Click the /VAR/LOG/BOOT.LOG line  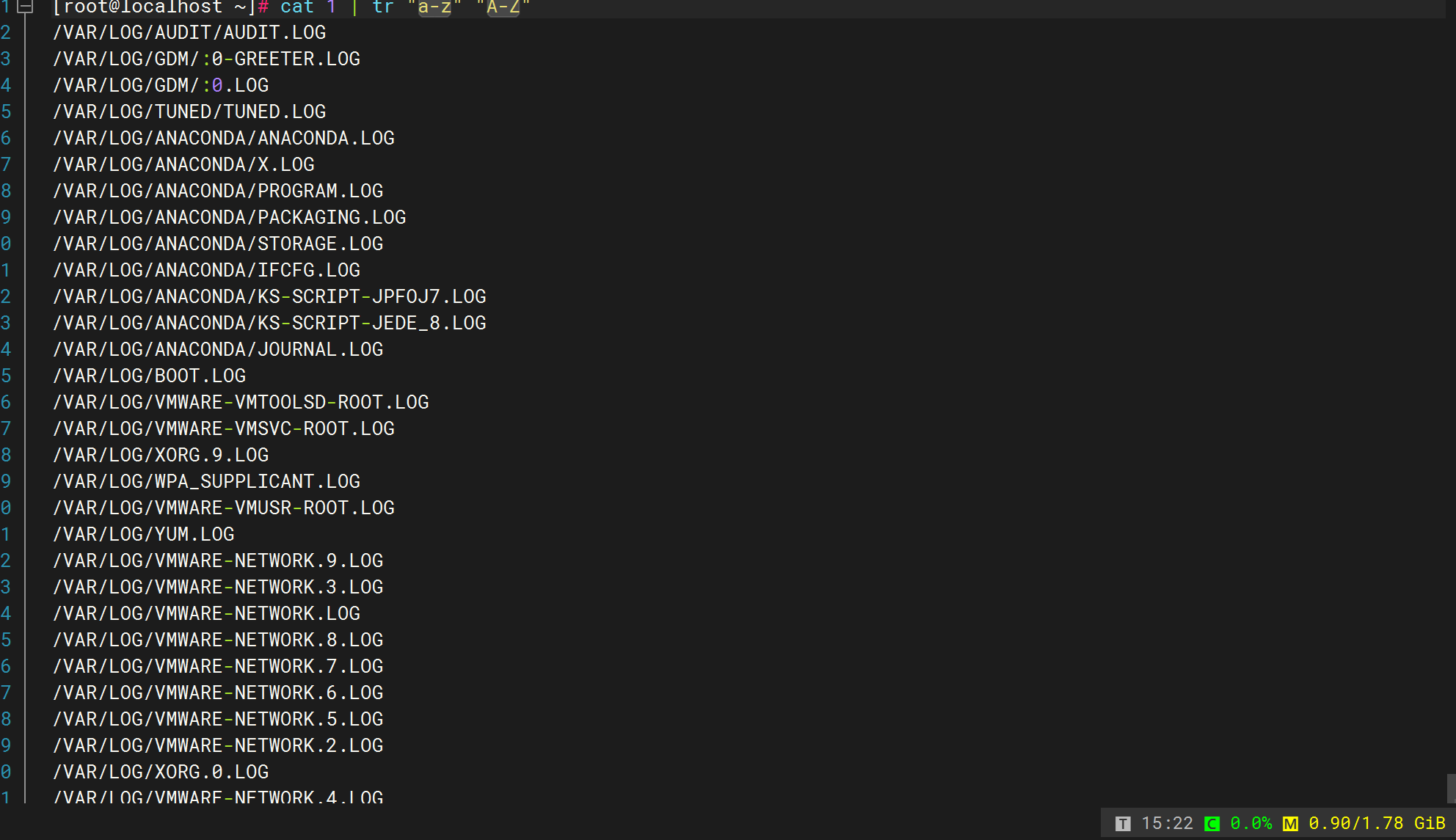[149, 376]
